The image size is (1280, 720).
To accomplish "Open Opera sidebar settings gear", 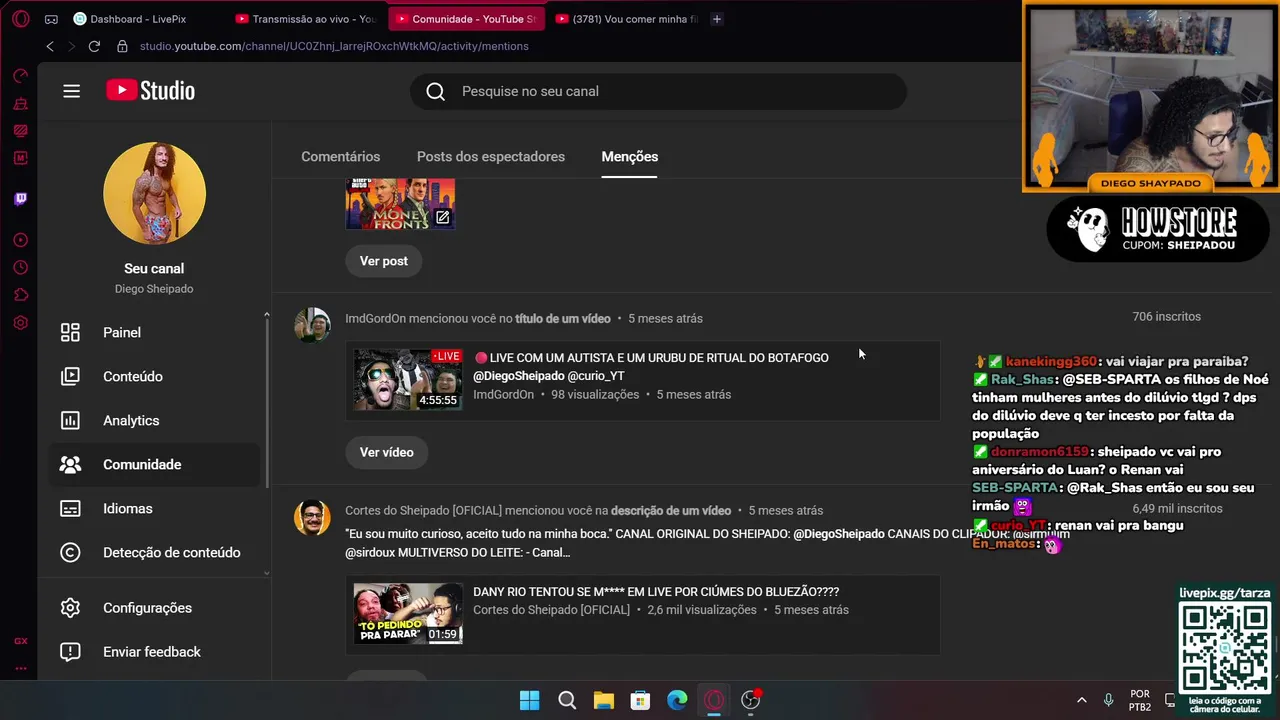I will click(20, 323).
